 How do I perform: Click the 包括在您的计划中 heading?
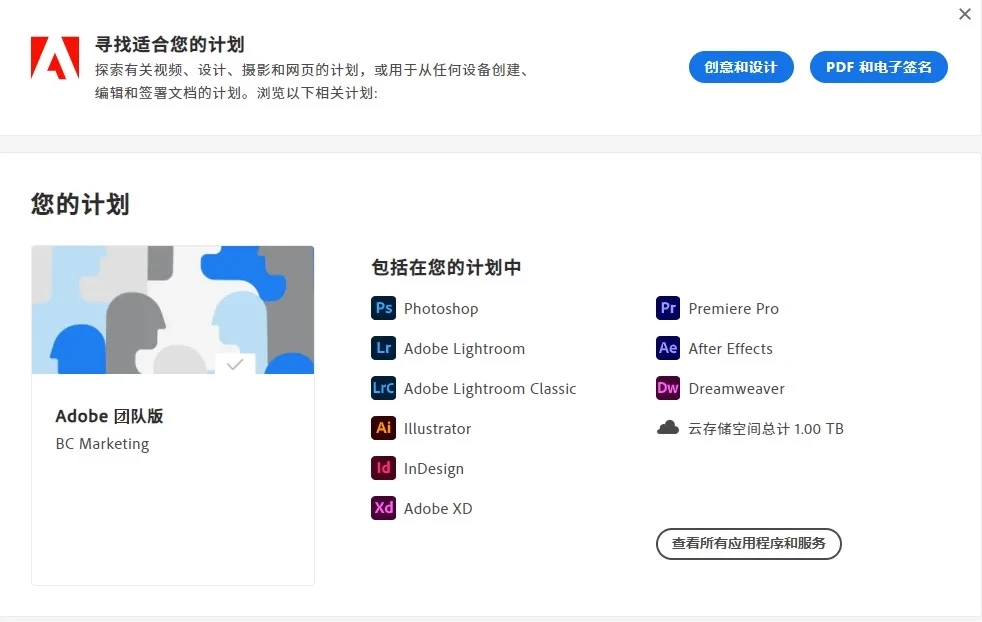pyautogui.click(x=447, y=267)
